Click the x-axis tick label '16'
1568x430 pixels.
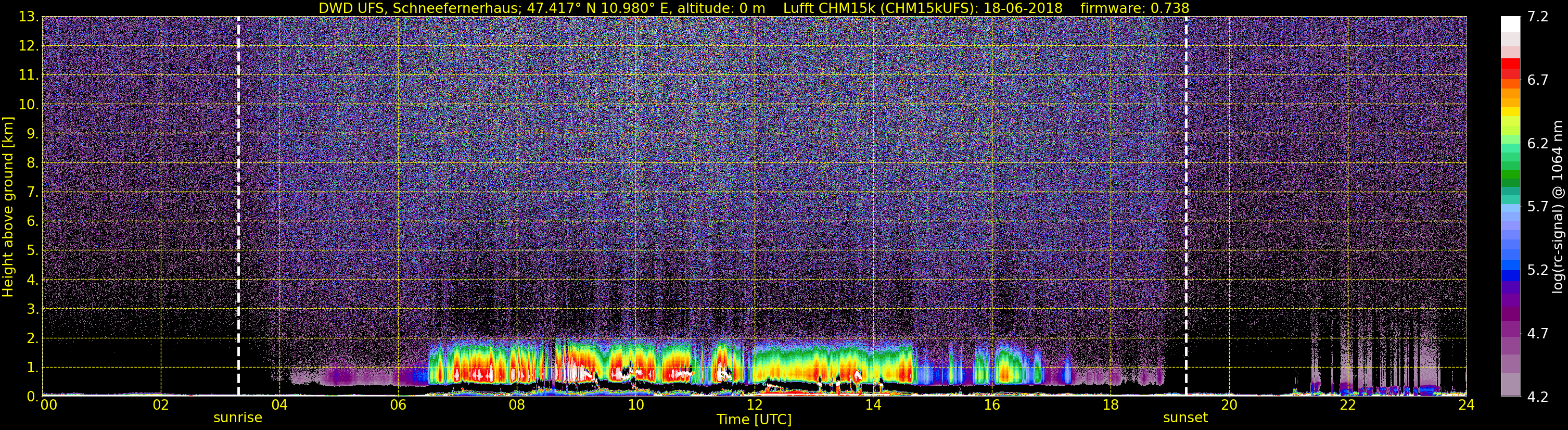coord(991,406)
